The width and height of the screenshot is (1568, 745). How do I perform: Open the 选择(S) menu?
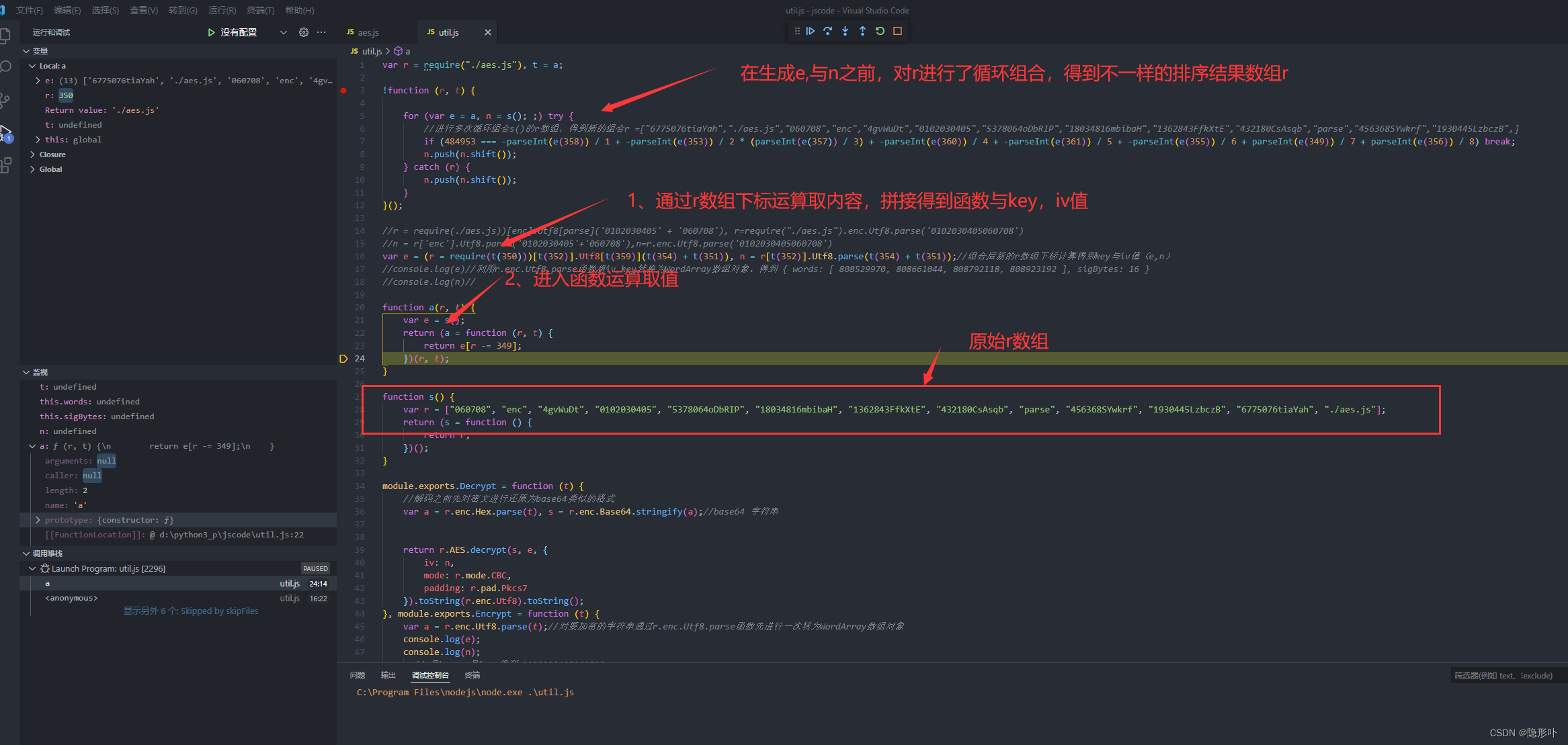click(x=106, y=10)
